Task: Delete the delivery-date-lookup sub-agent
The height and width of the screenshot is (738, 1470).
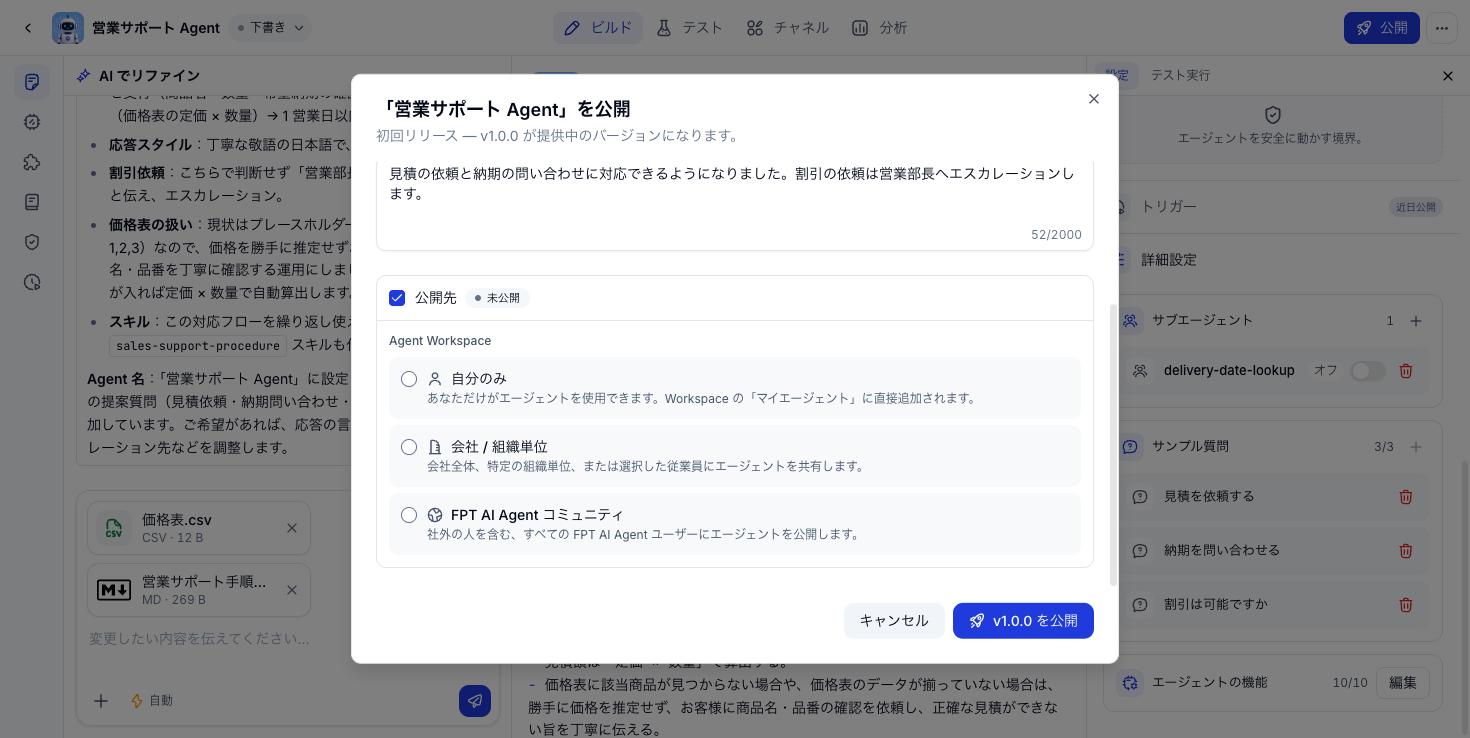Action: [x=1406, y=371]
